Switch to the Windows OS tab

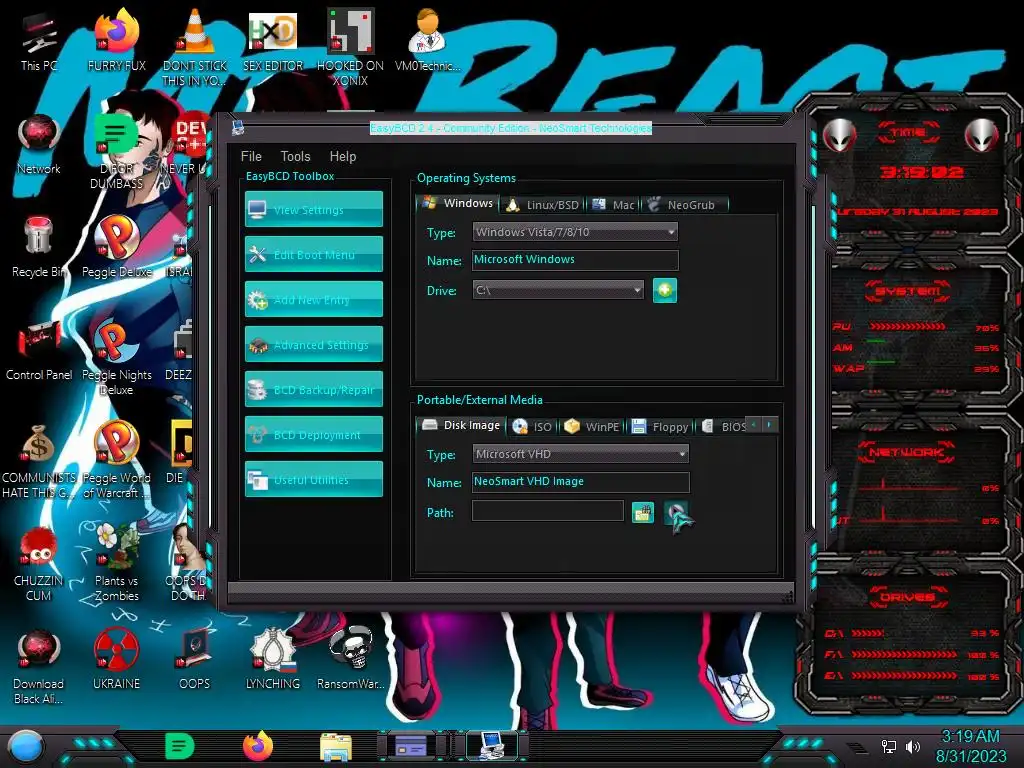[x=458, y=203]
